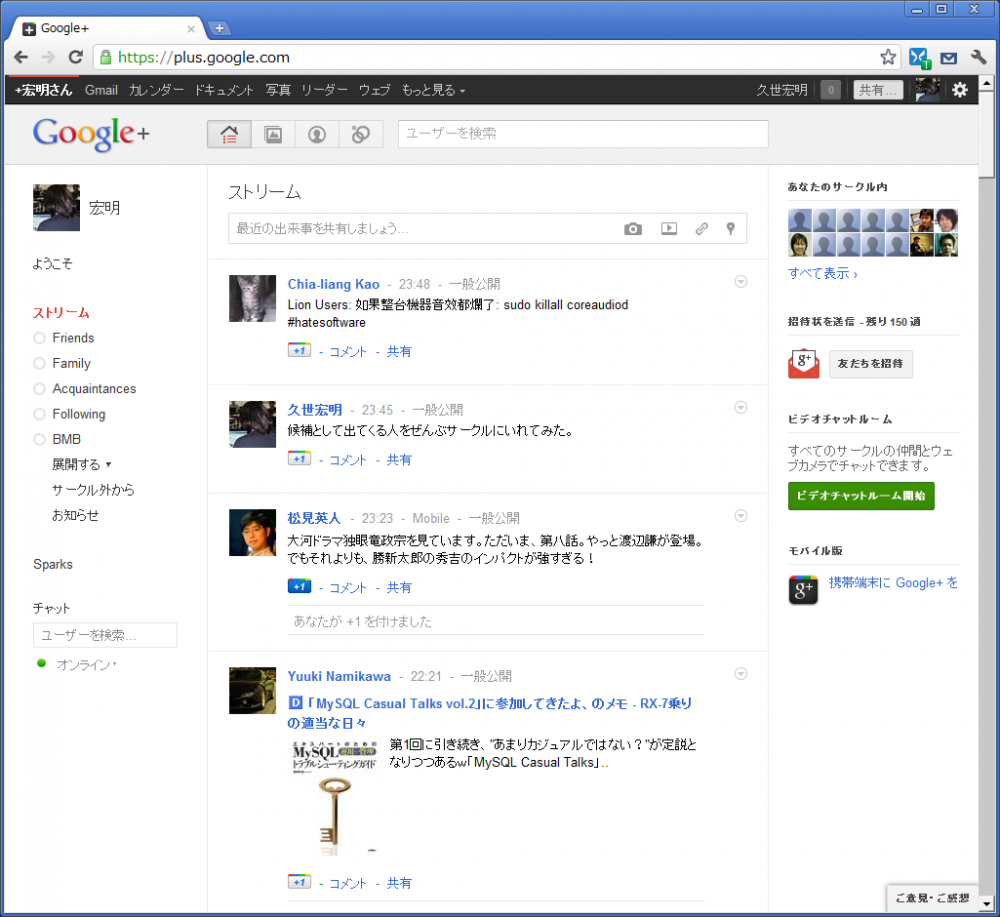The image size is (1000, 917).
Task: Open the 共有 share box in top bar
Action: point(878,90)
